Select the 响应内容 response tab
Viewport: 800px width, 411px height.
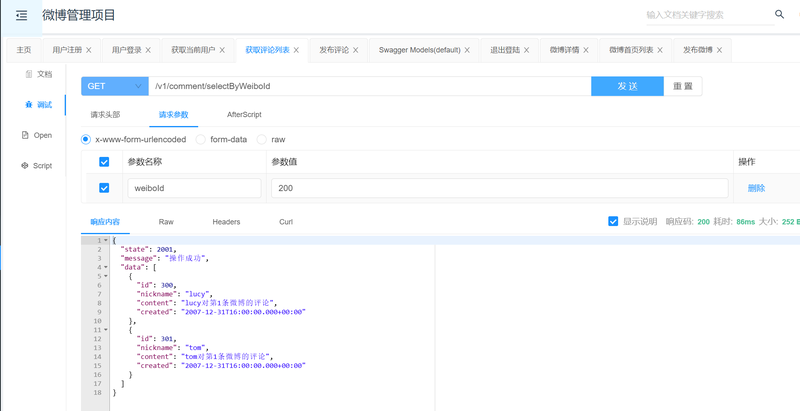(105, 222)
